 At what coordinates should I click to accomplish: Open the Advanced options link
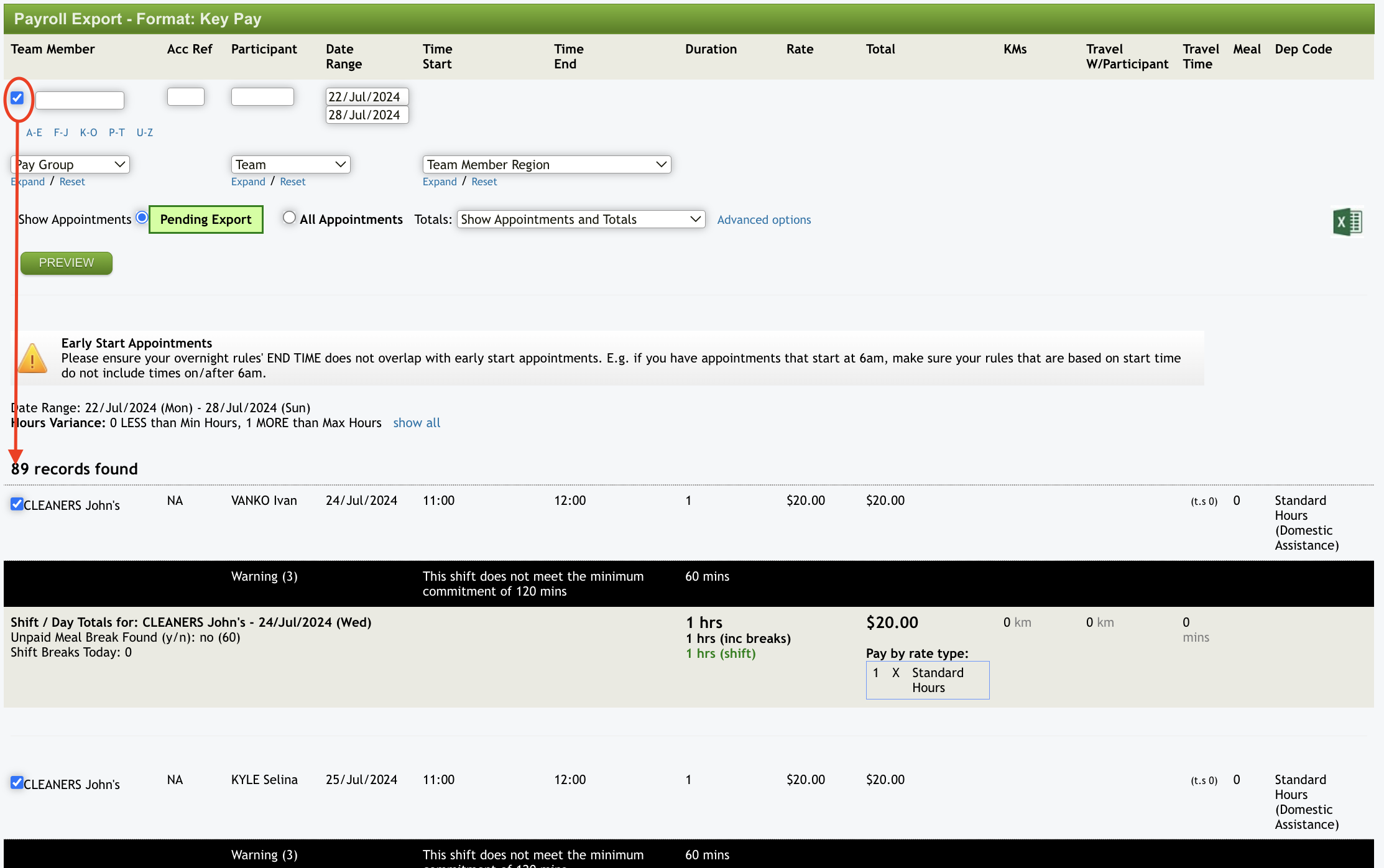[764, 219]
